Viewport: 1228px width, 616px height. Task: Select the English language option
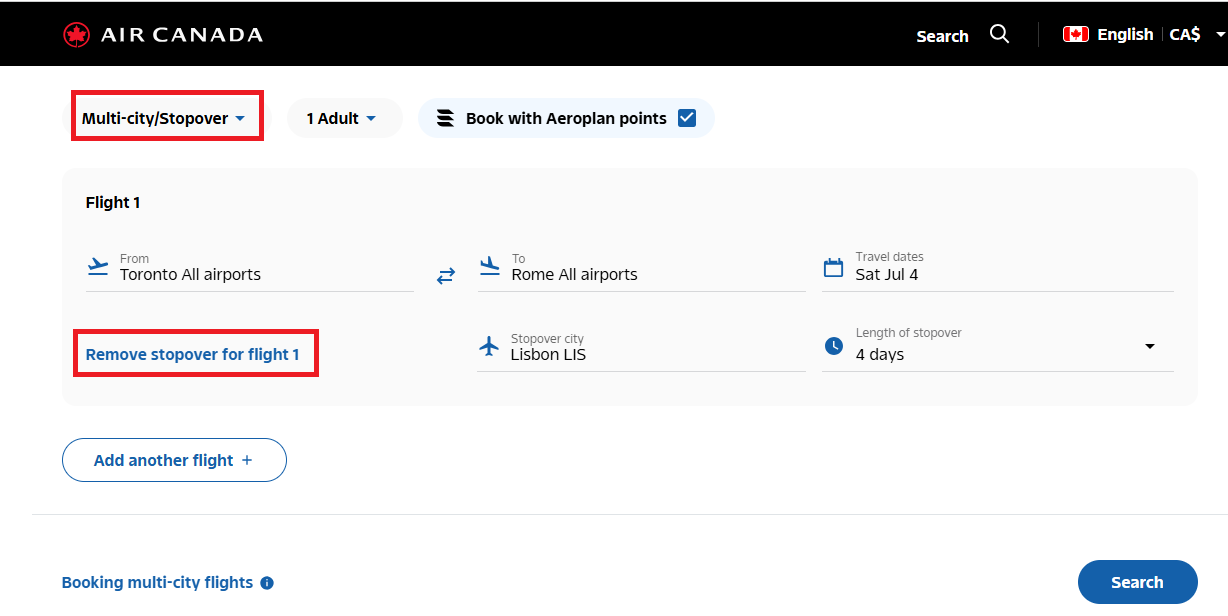(1125, 33)
